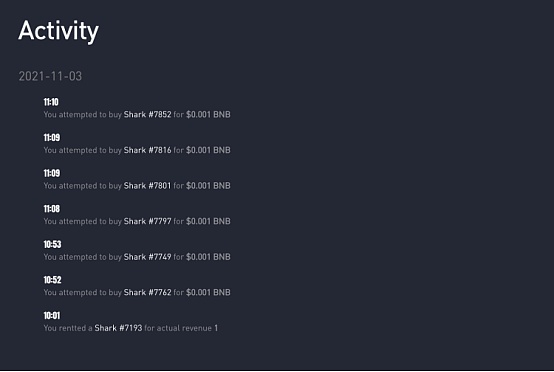The image size is (554, 372).
Task: Open the Shark #7762 link
Action: (x=147, y=293)
